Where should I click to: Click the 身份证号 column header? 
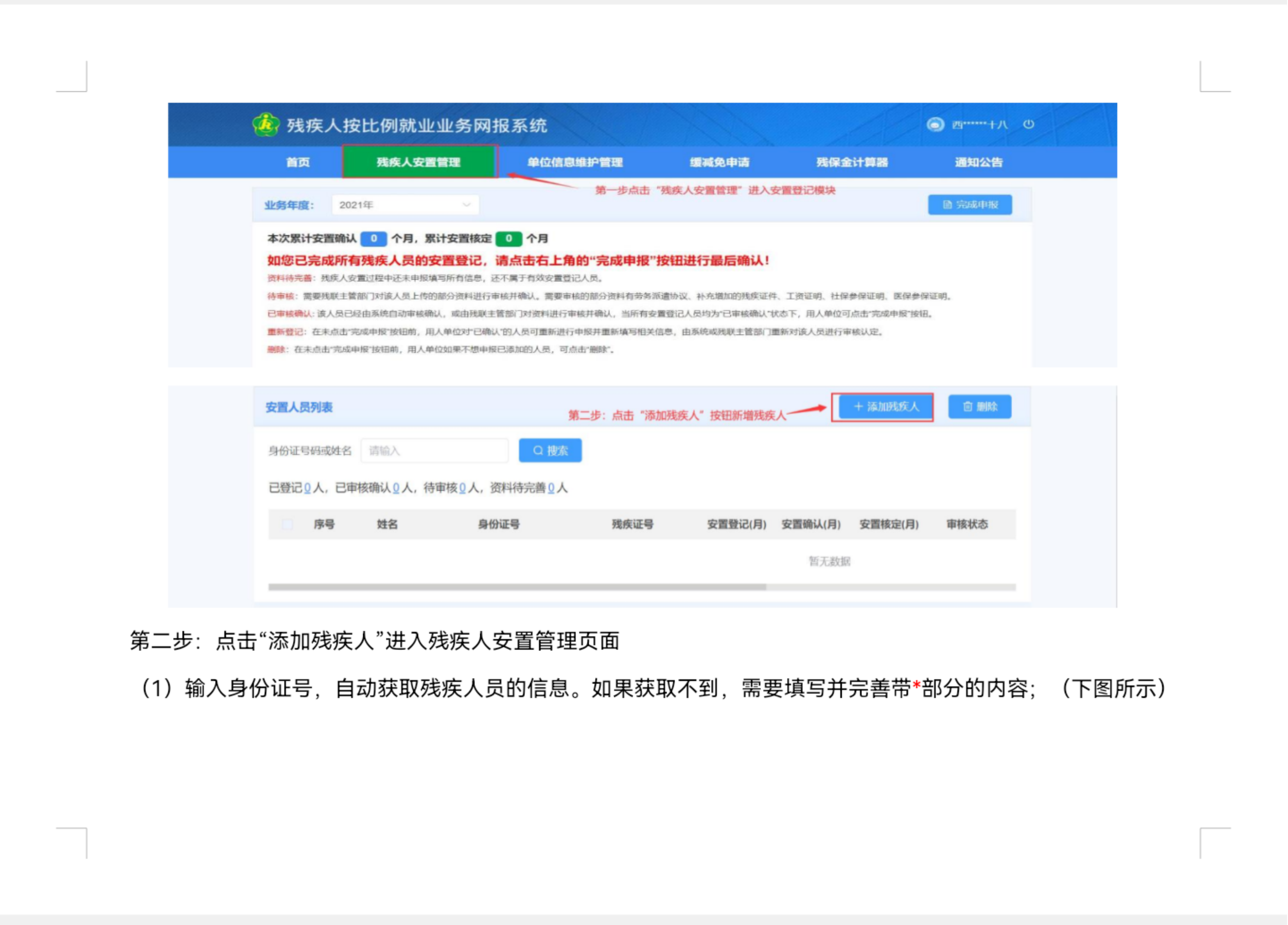498,524
